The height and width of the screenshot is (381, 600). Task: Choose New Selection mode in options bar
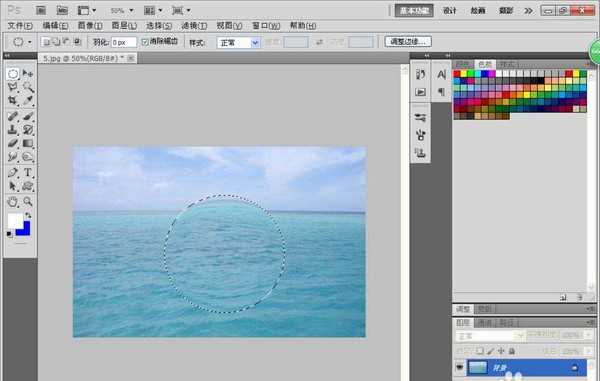click(x=46, y=42)
